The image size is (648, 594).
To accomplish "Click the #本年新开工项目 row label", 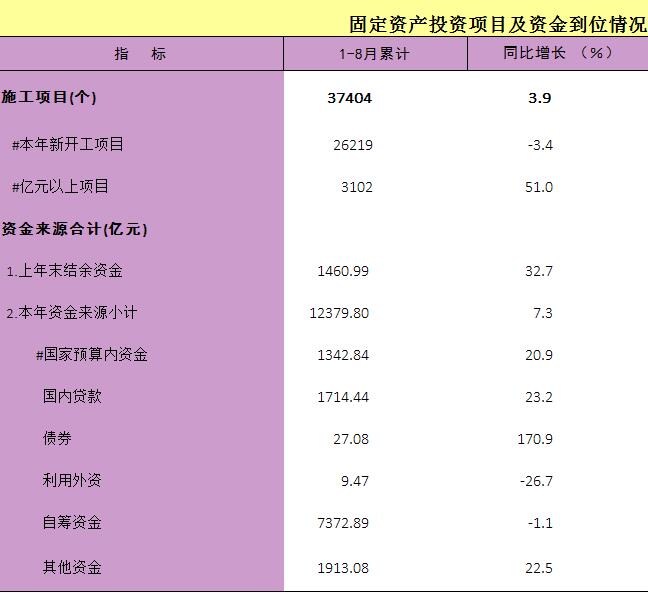I will pos(68,144).
